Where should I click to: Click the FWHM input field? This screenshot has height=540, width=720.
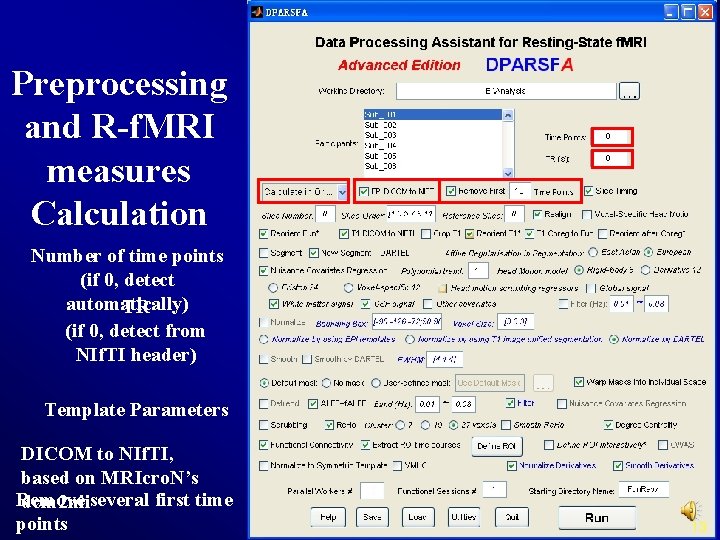click(x=444, y=359)
